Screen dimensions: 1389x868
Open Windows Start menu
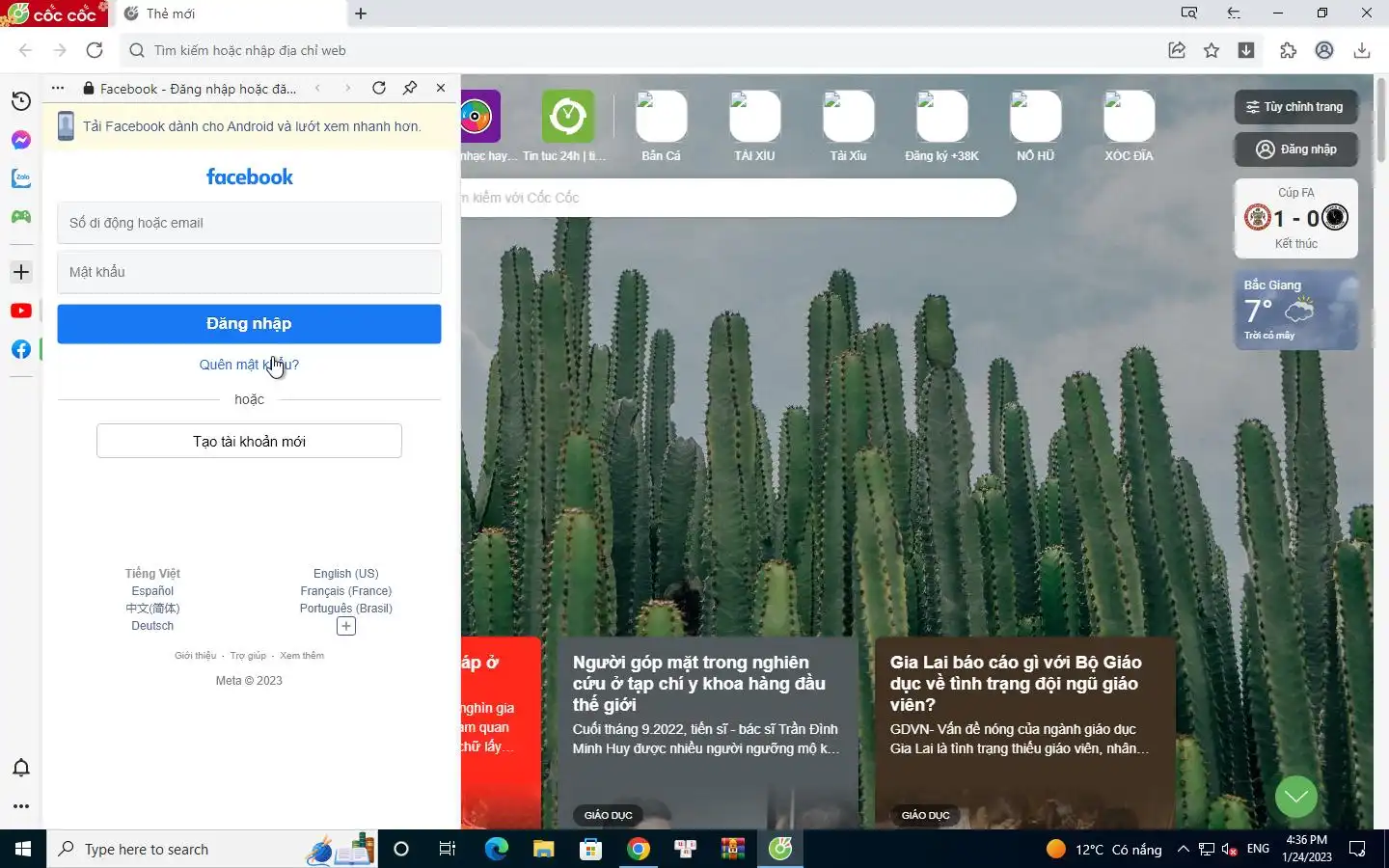coord(23,849)
